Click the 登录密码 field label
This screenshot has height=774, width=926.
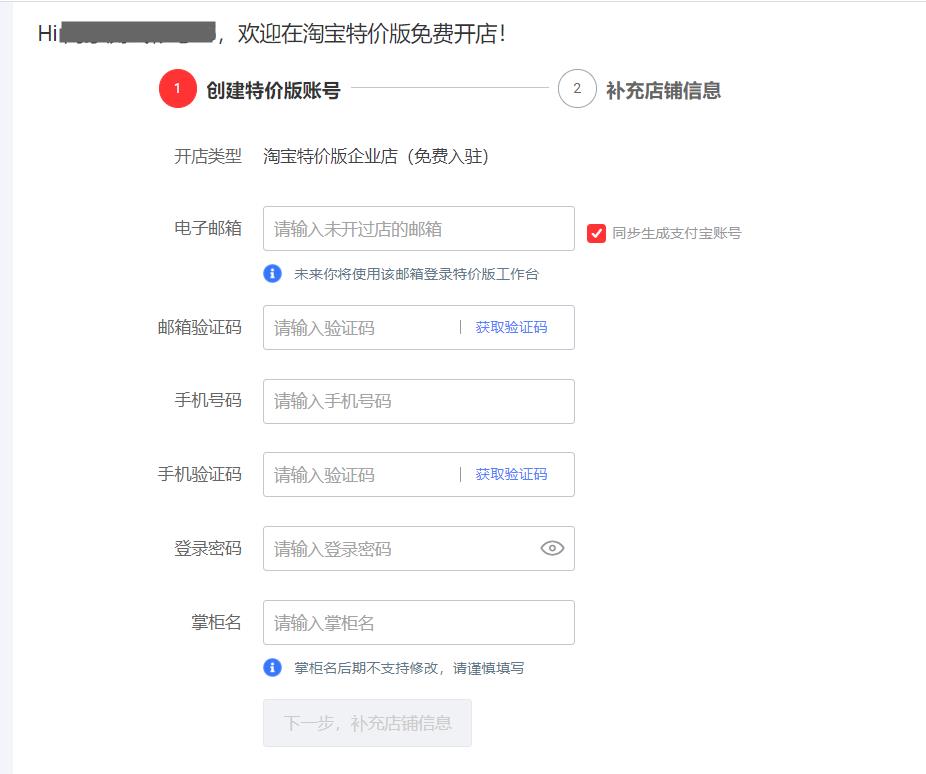tap(208, 548)
